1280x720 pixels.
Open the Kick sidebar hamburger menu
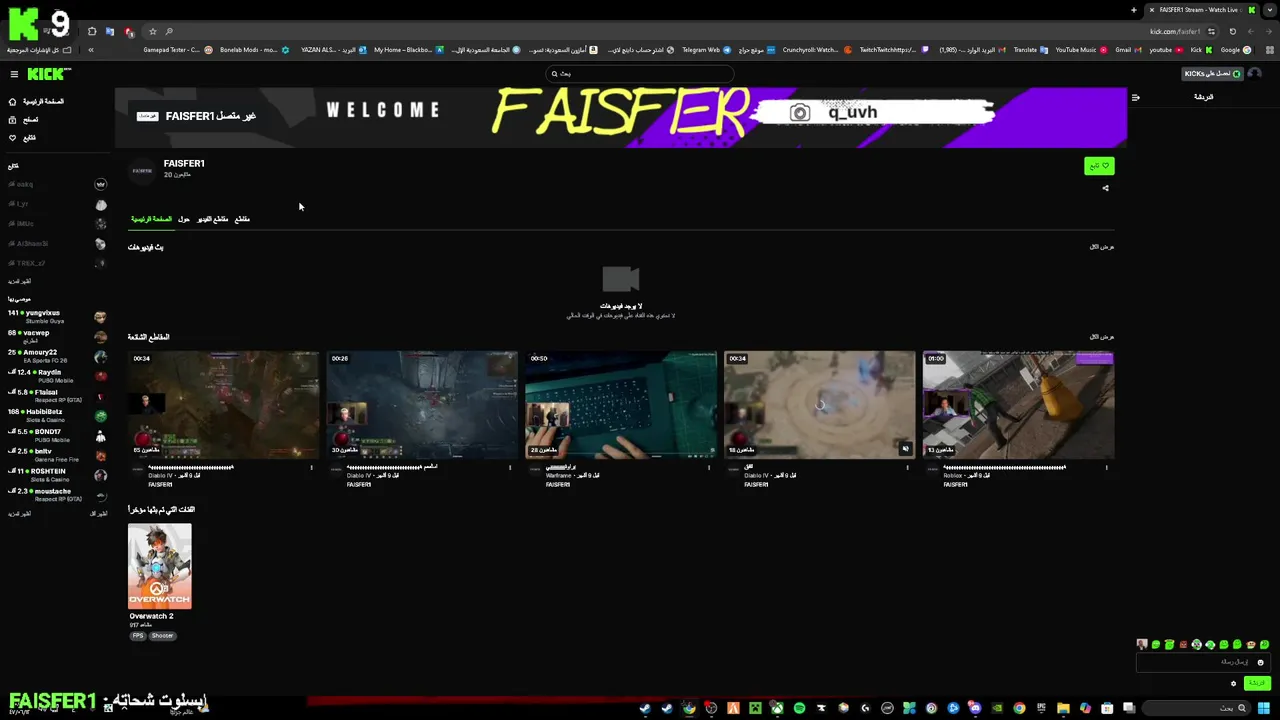[14, 74]
